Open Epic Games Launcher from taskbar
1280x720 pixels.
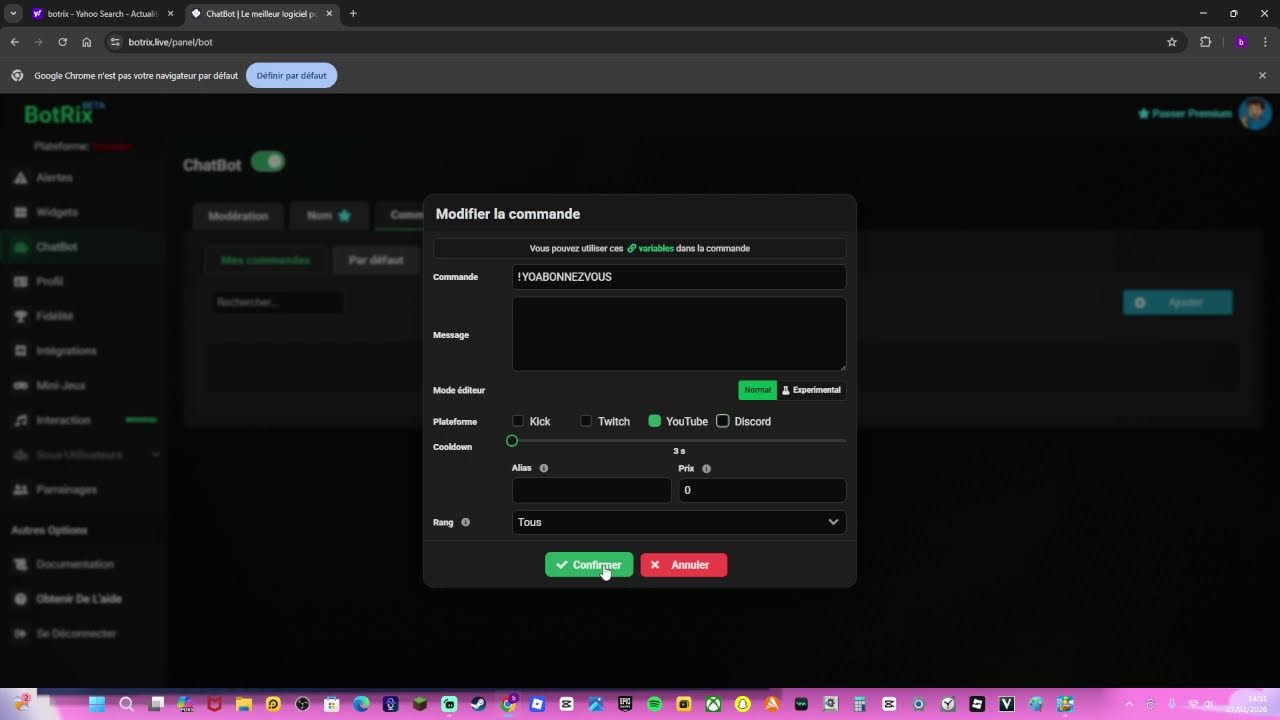[625, 704]
